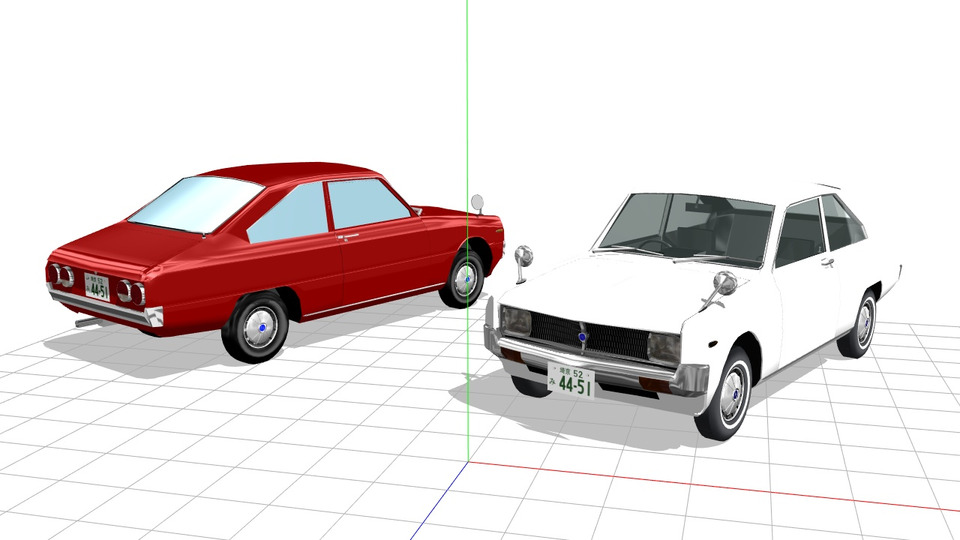Click the red car's exhaust pipe

87,322
